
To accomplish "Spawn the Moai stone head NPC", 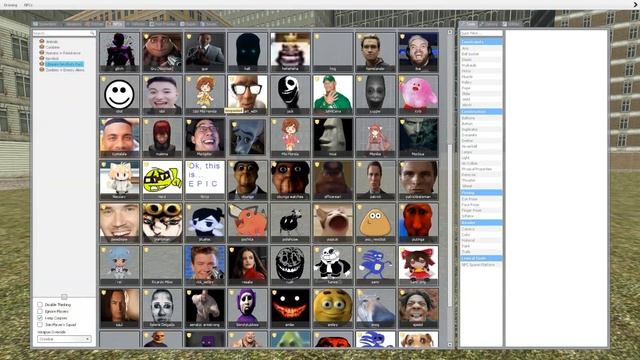I will (x=333, y=138).
